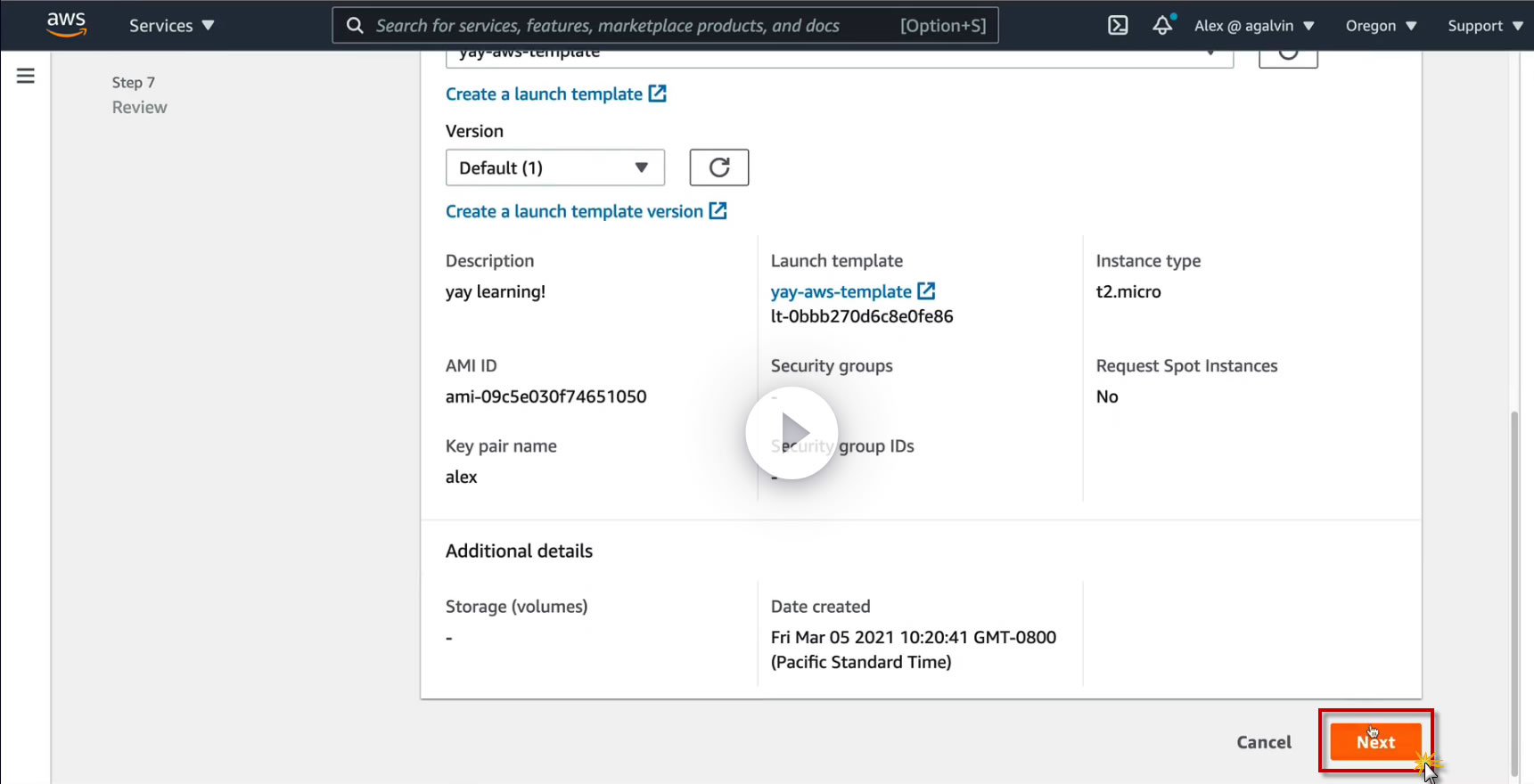Click the search magnifier icon

click(355, 26)
